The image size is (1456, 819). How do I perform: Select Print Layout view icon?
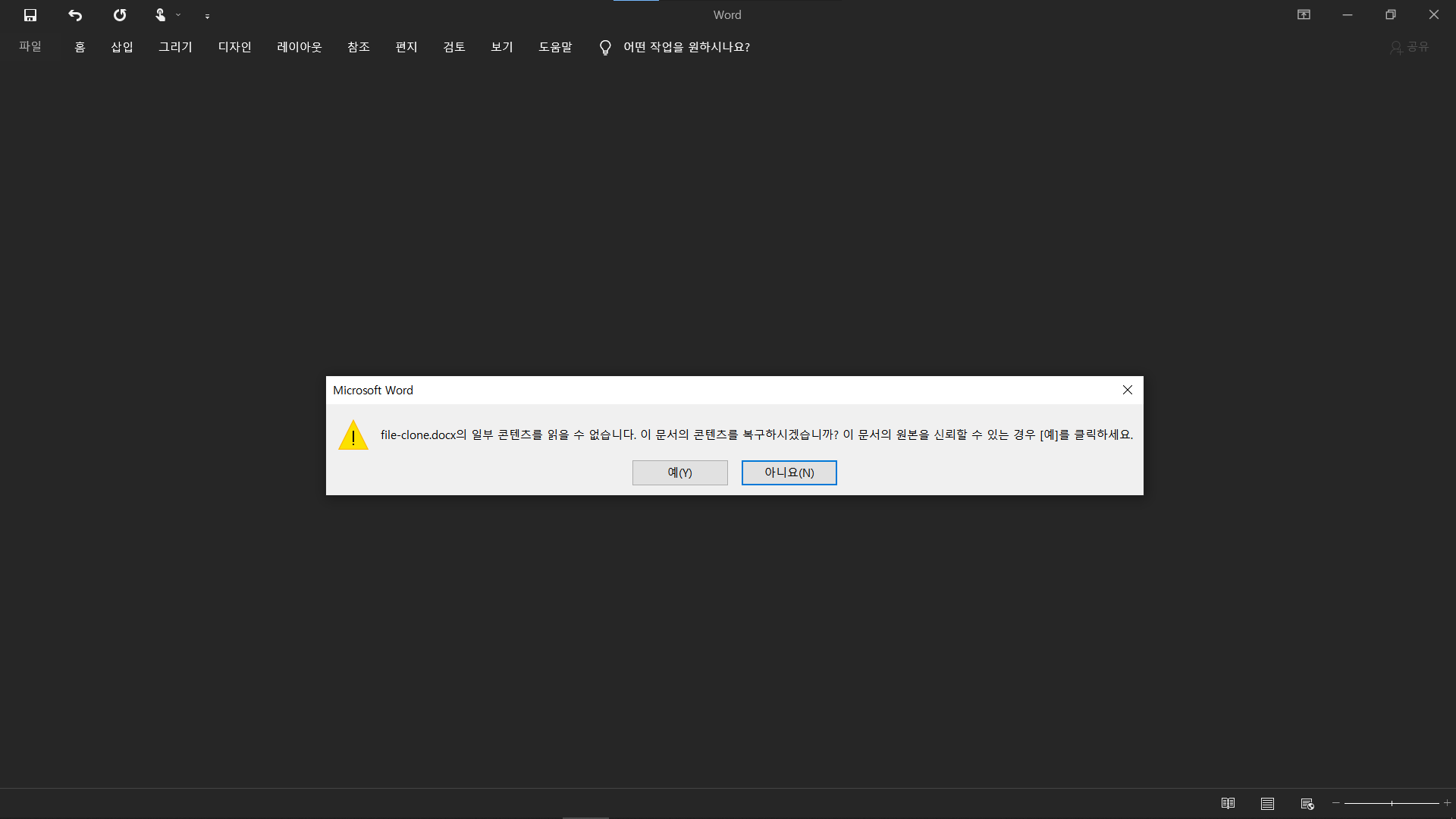click(x=1267, y=803)
